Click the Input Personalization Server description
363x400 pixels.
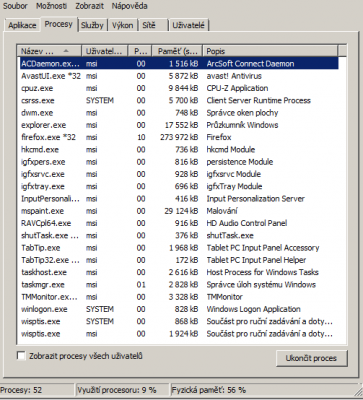[255, 199]
